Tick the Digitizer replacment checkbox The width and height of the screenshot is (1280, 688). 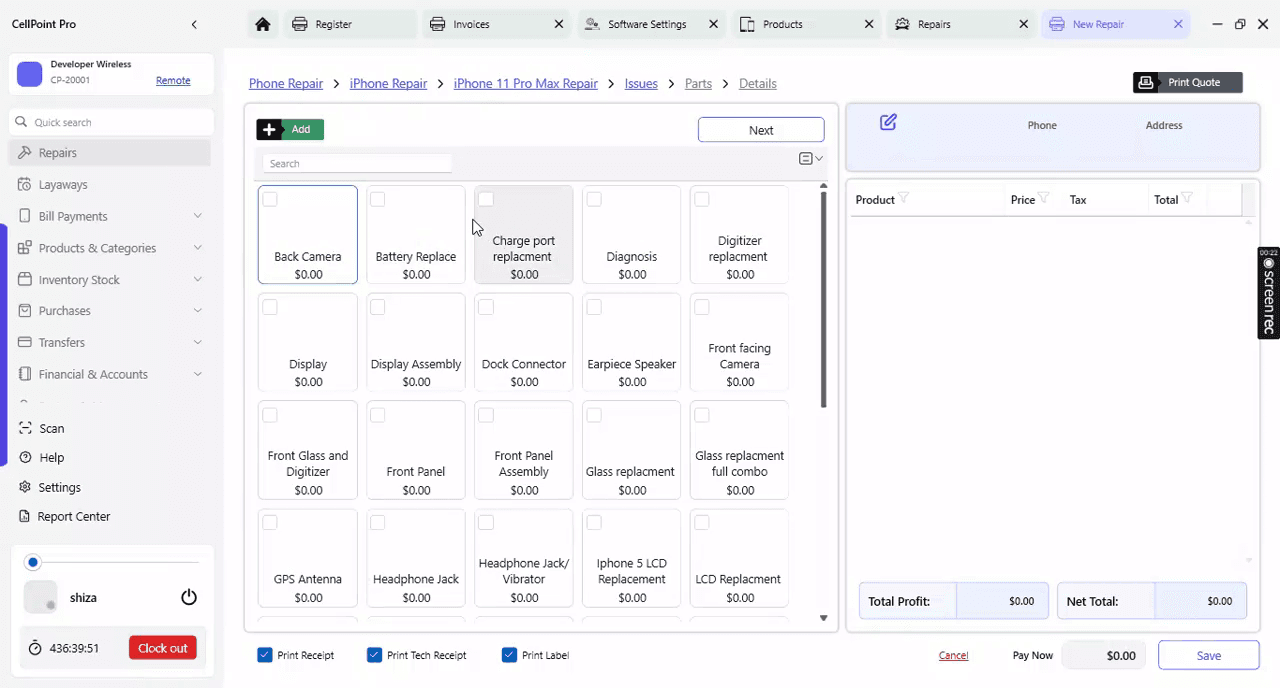tap(702, 199)
